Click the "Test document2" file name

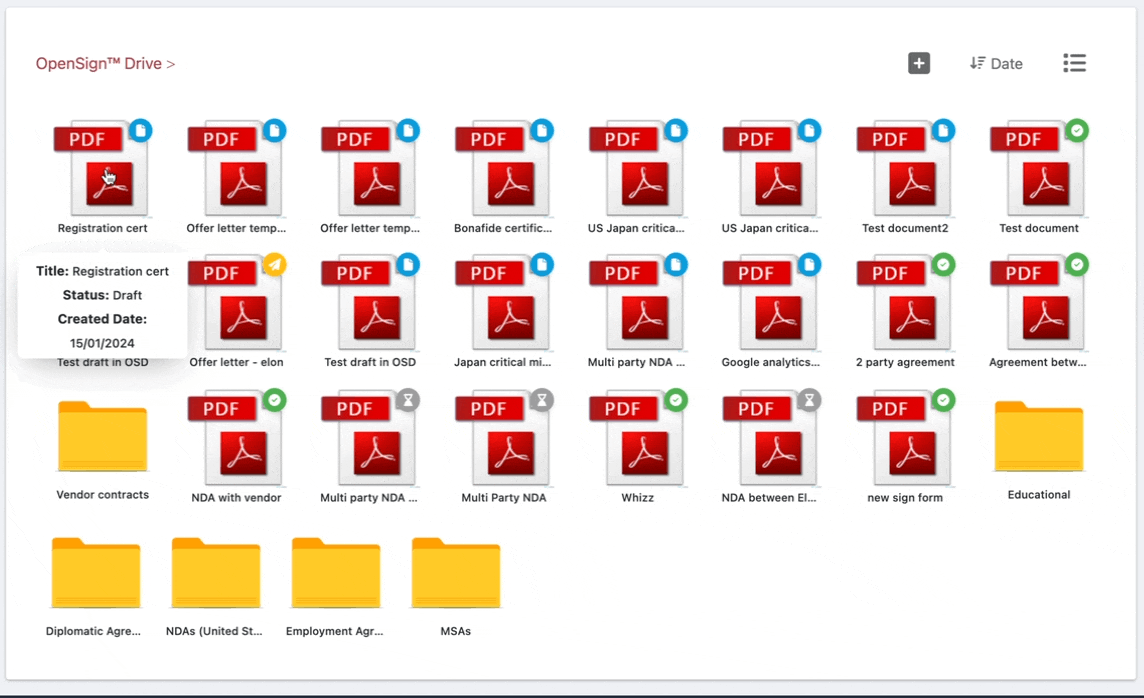tap(905, 228)
